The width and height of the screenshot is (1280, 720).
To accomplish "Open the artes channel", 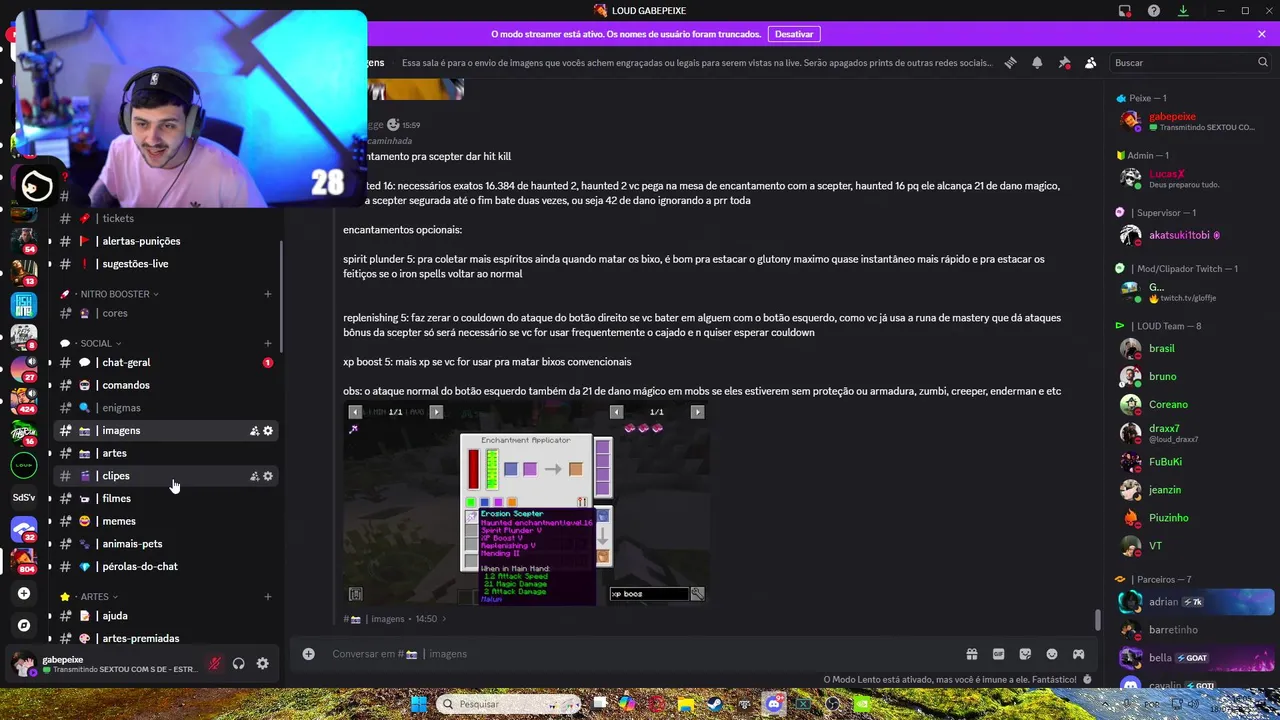I will coord(165,453).
